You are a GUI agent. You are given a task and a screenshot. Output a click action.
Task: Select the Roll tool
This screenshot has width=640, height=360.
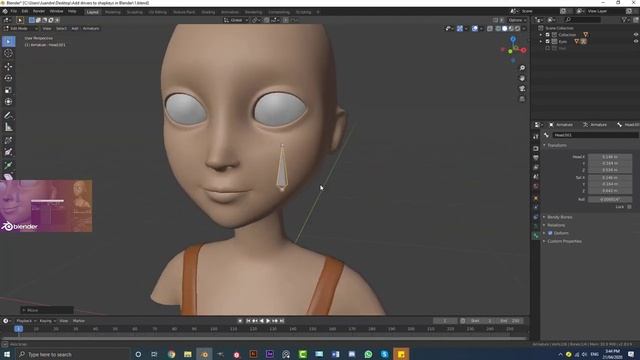[8, 140]
